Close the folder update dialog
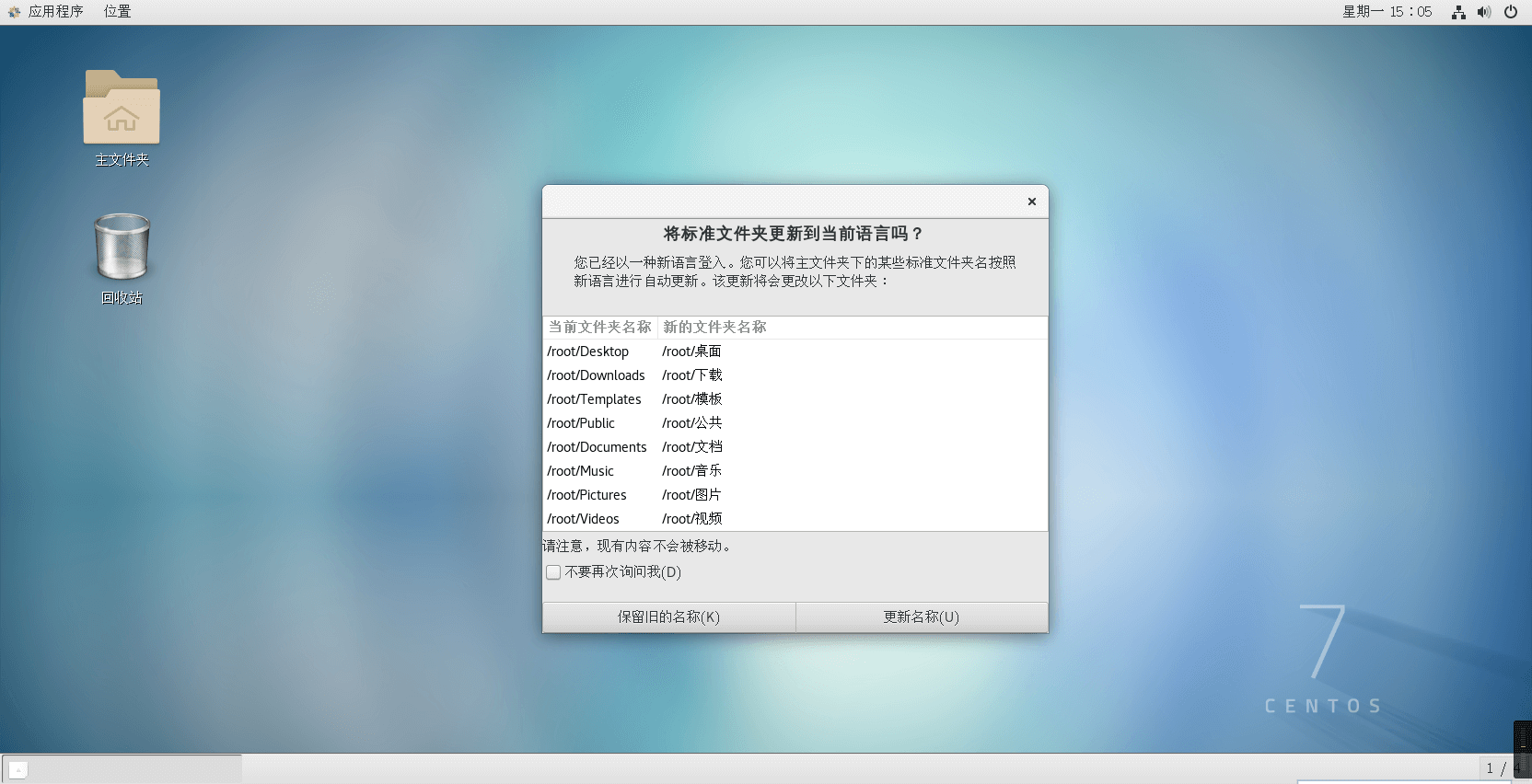This screenshot has height=784, width=1532. (1031, 202)
